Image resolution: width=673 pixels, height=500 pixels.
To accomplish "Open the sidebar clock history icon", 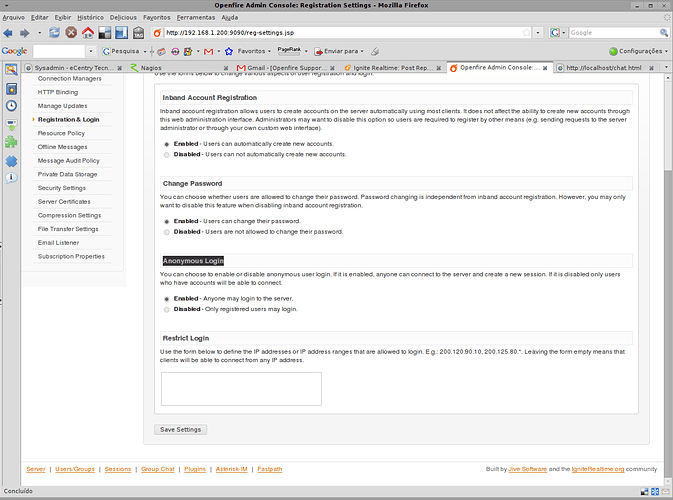I will click(x=12, y=106).
